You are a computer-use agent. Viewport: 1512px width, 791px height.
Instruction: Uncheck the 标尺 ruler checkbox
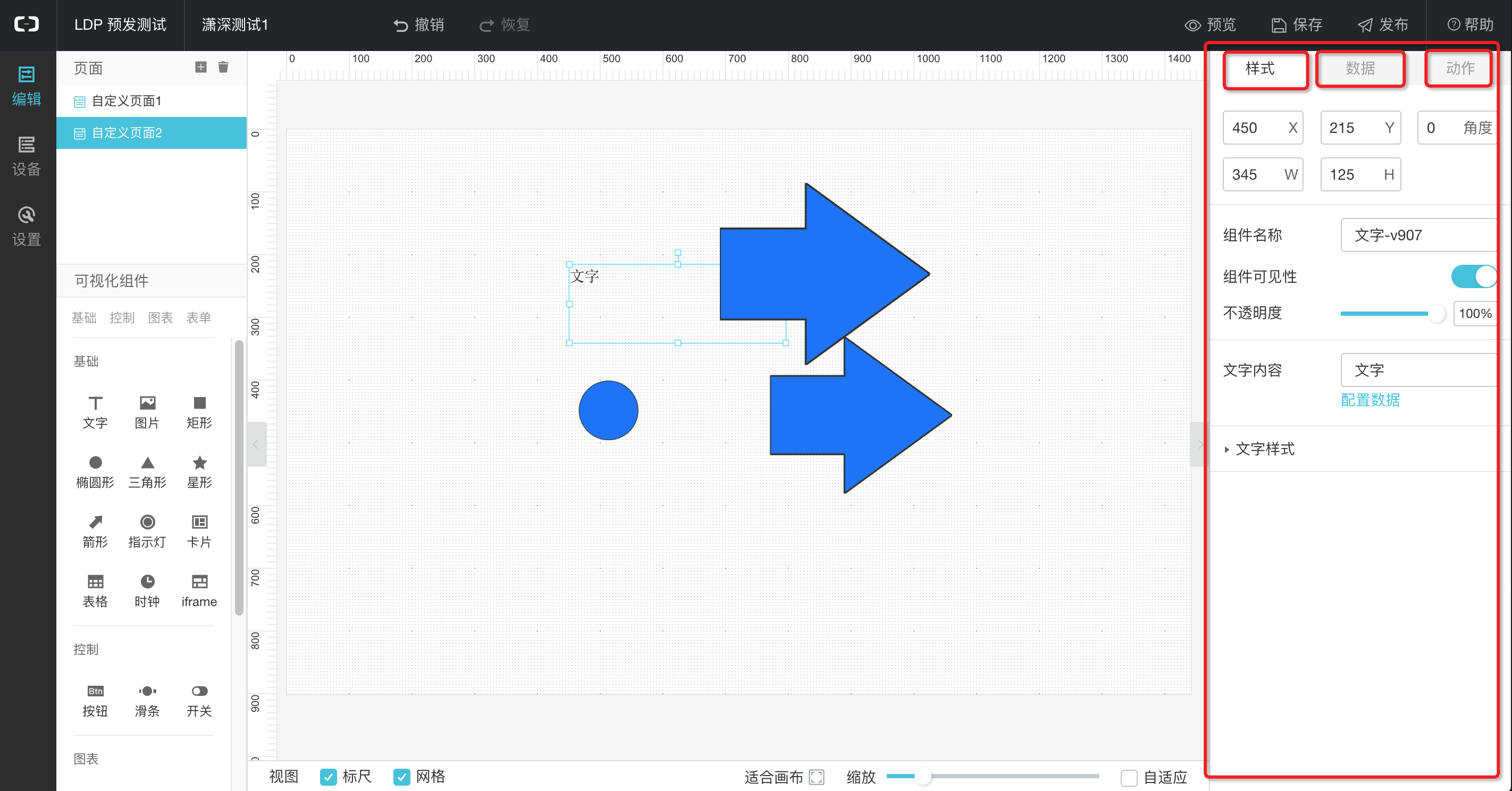tap(329, 777)
